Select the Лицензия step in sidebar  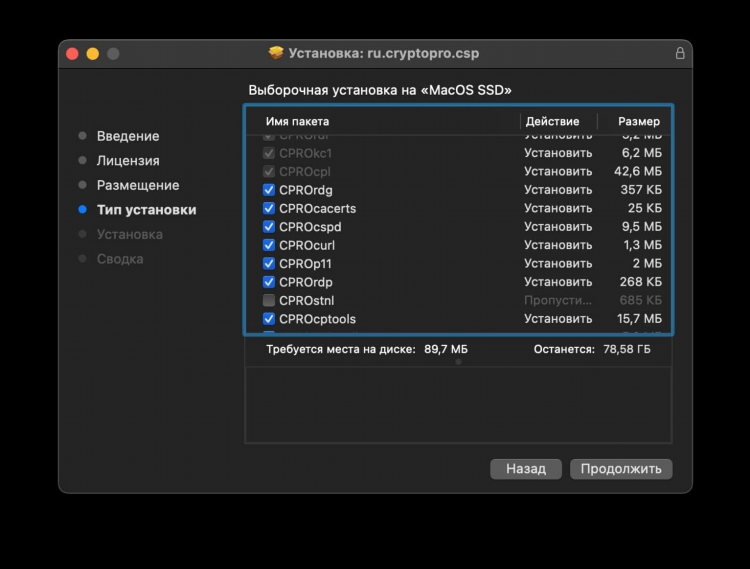[128, 161]
